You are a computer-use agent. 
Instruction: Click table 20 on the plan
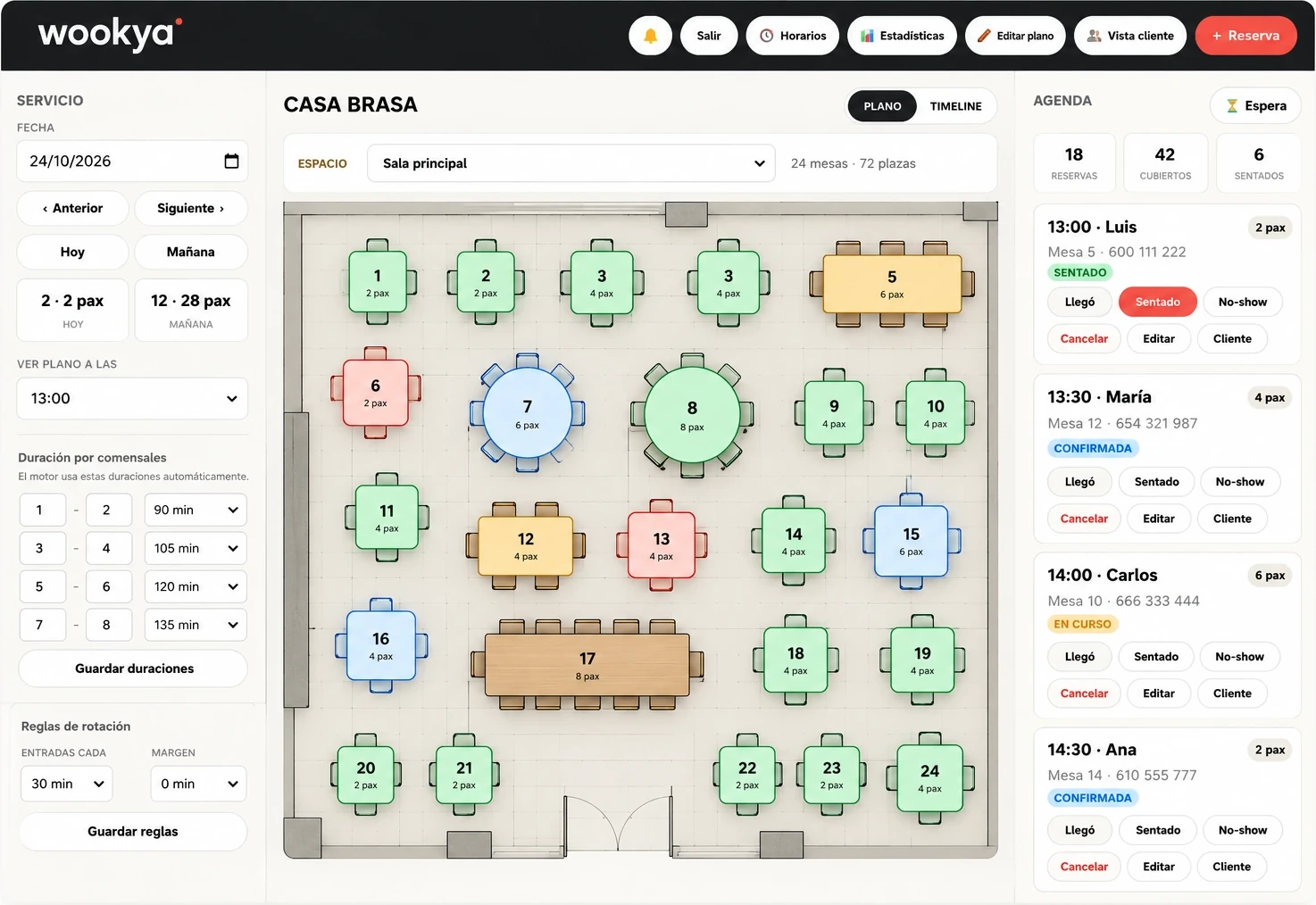coord(366,774)
